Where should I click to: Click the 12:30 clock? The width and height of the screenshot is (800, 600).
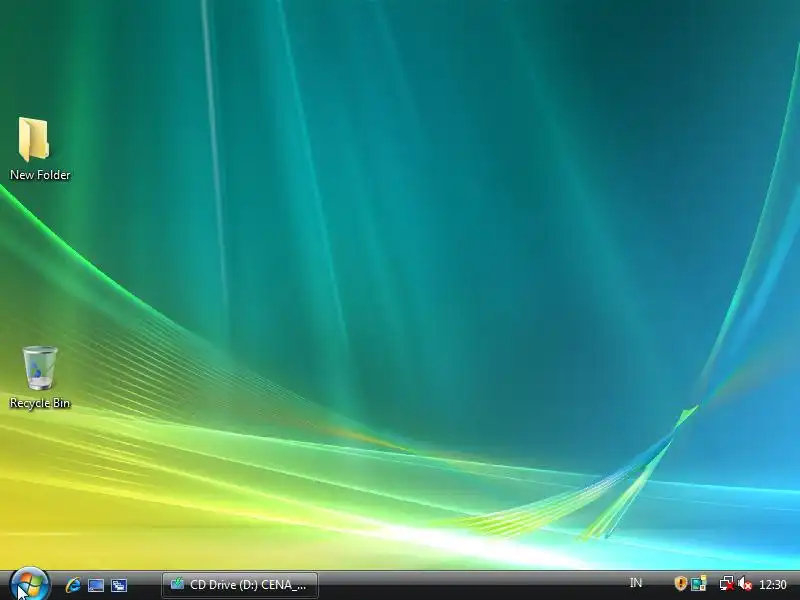[772, 584]
